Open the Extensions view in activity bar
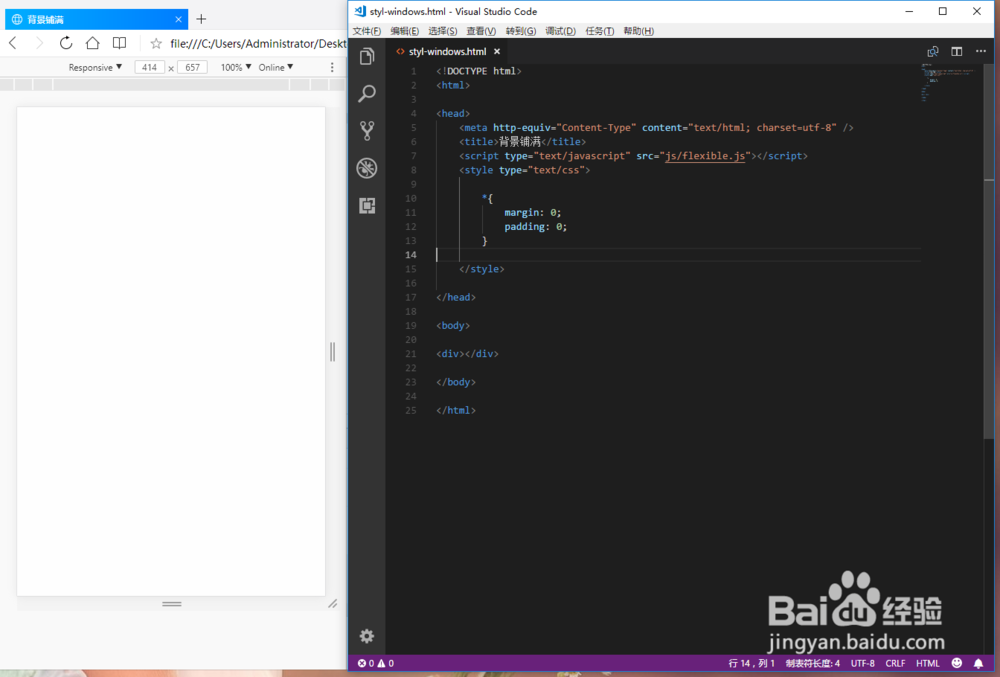The image size is (1000, 677). (367, 205)
